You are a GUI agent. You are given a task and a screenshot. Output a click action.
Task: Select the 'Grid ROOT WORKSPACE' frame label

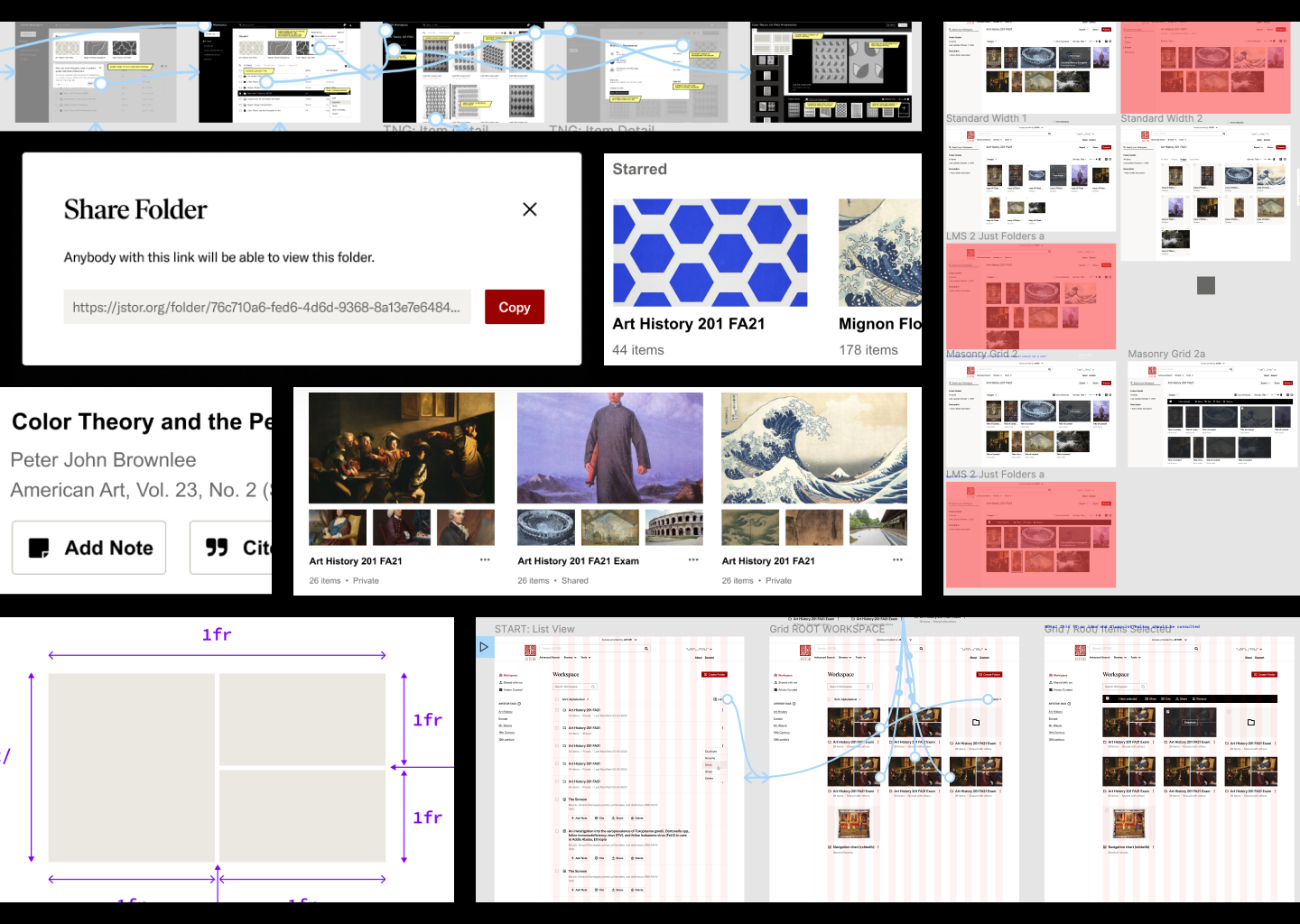(x=827, y=629)
